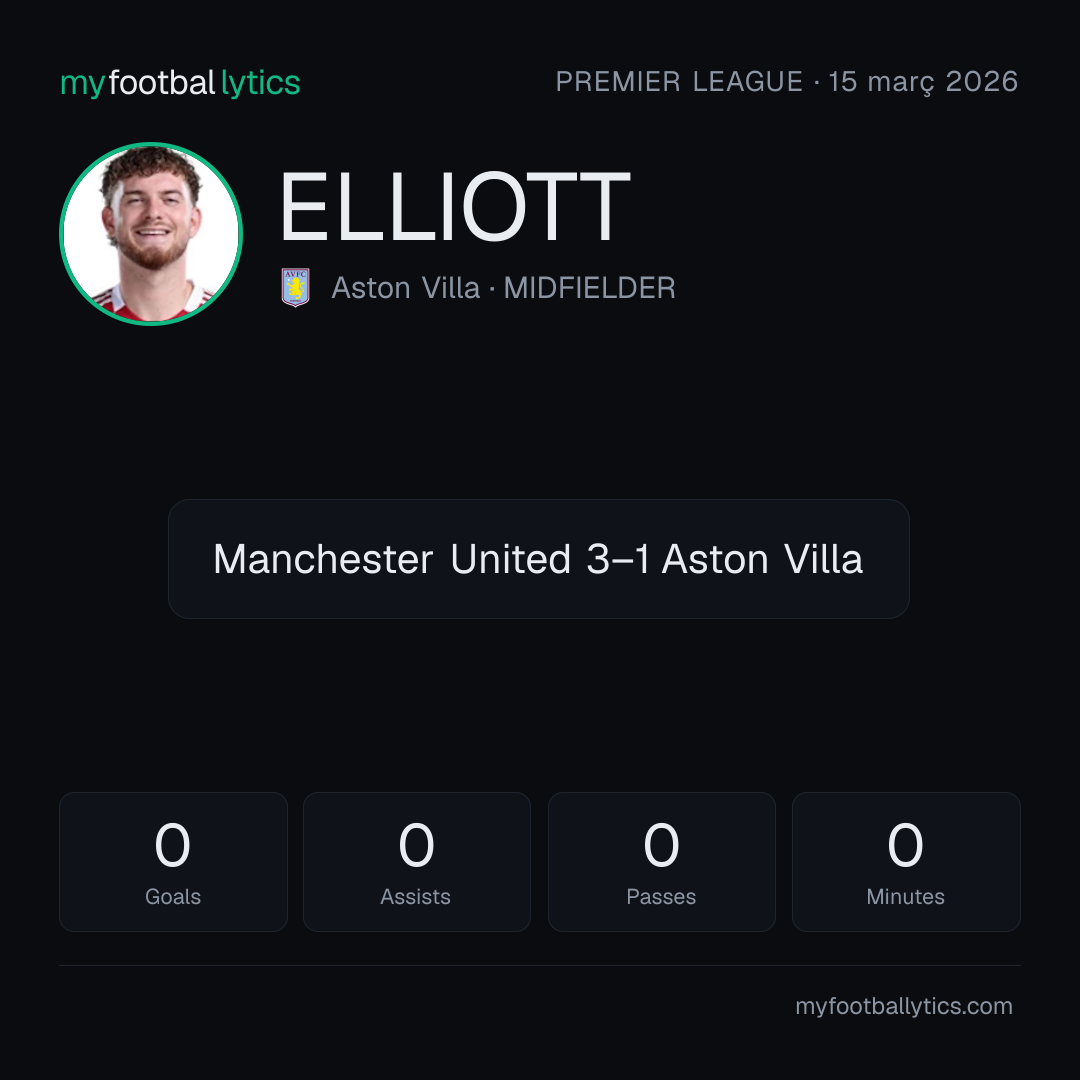Click the zero value above Minutes
Viewport: 1080px width, 1080px height.
tap(905, 845)
